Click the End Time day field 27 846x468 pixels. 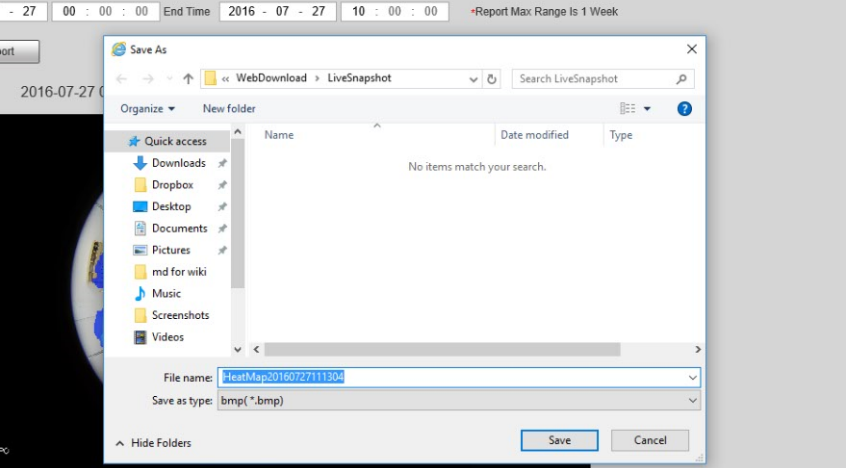[x=318, y=11]
